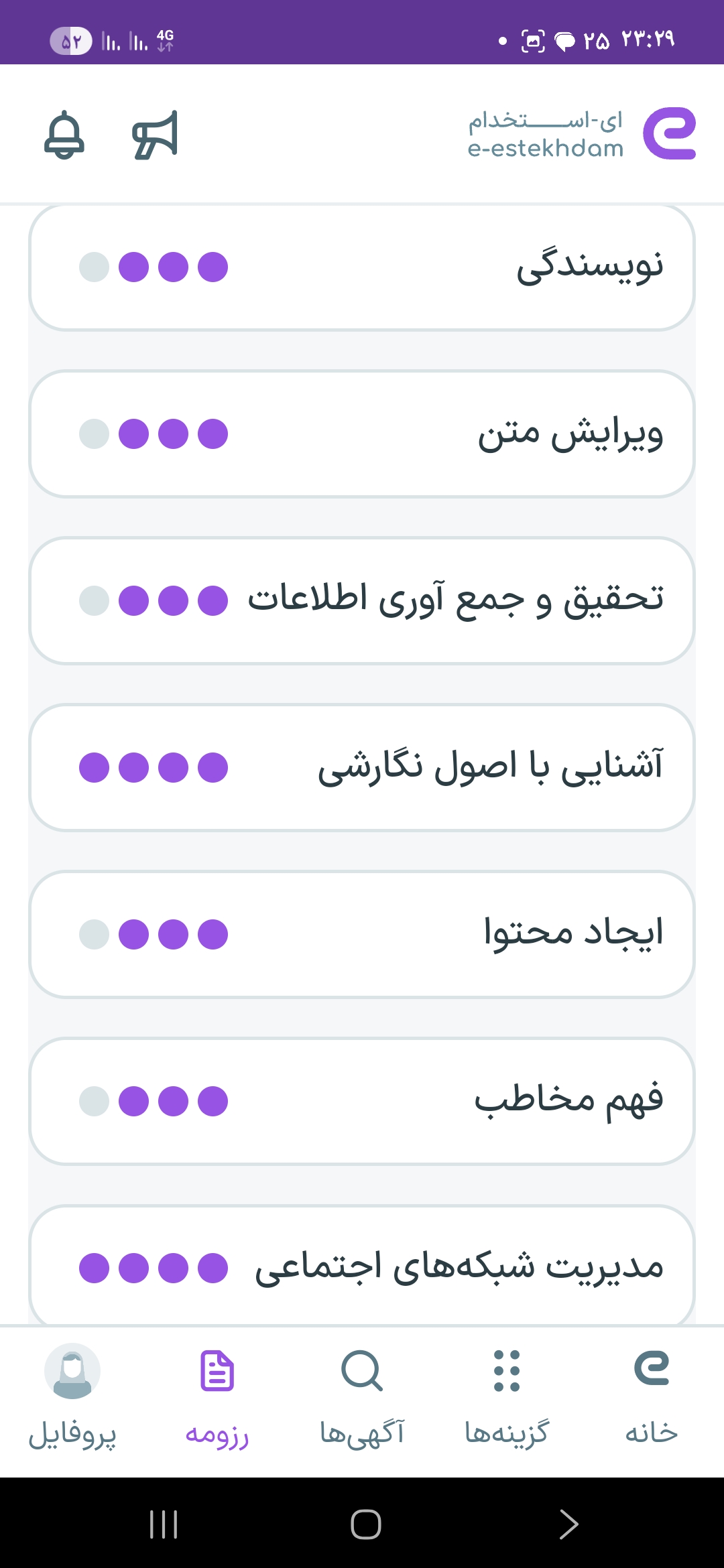
Task: Set نویسندگی rating to fourth grey dot
Action: click(94, 267)
